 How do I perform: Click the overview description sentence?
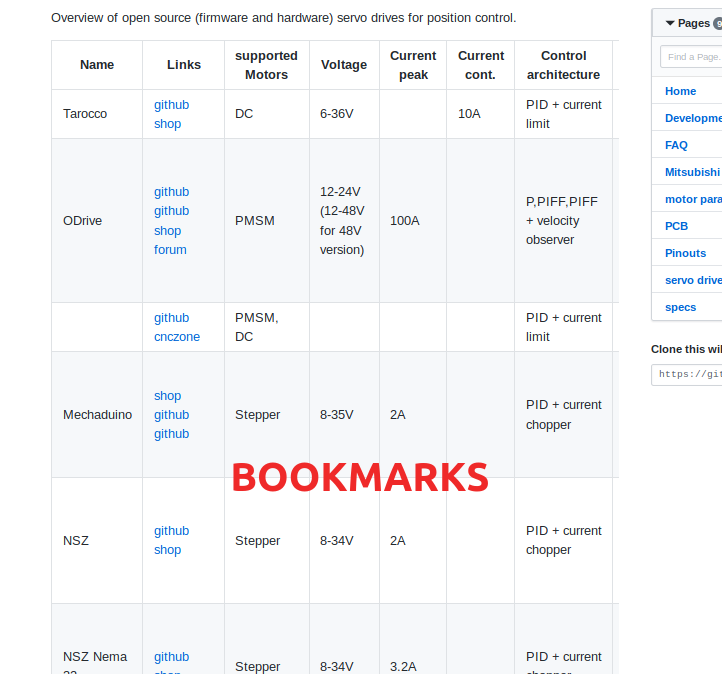[284, 18]
